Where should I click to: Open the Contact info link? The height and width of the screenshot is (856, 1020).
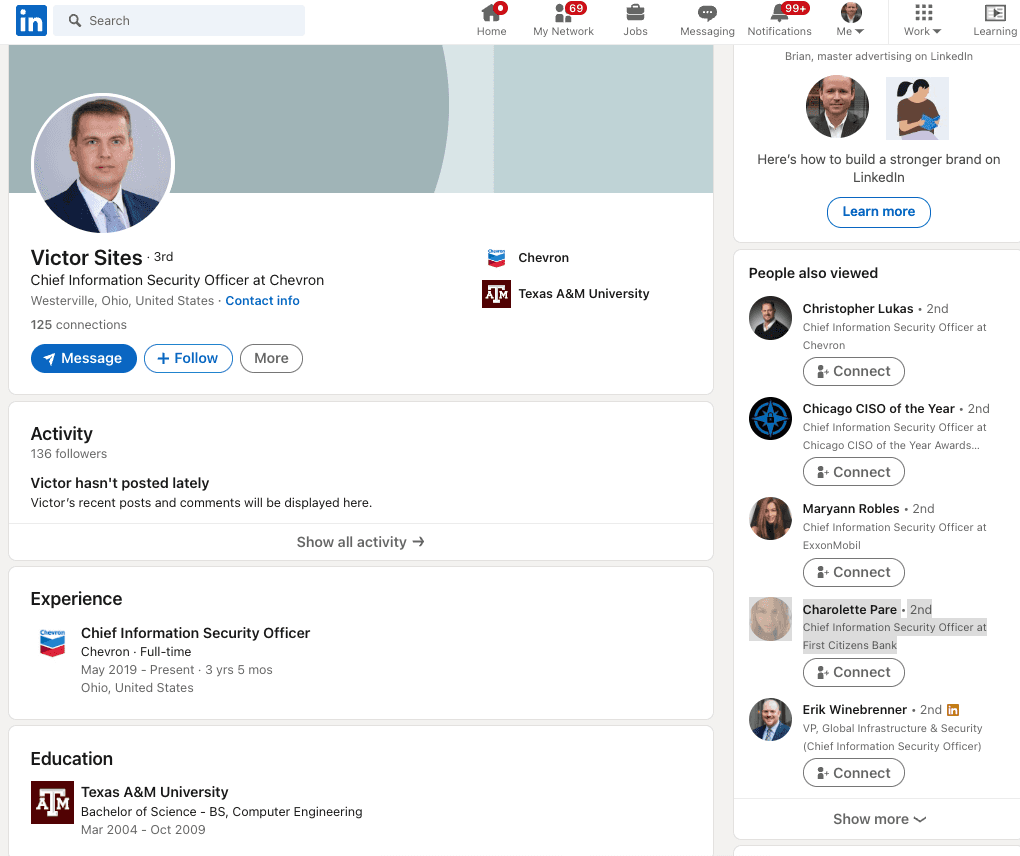coord(262,301)
